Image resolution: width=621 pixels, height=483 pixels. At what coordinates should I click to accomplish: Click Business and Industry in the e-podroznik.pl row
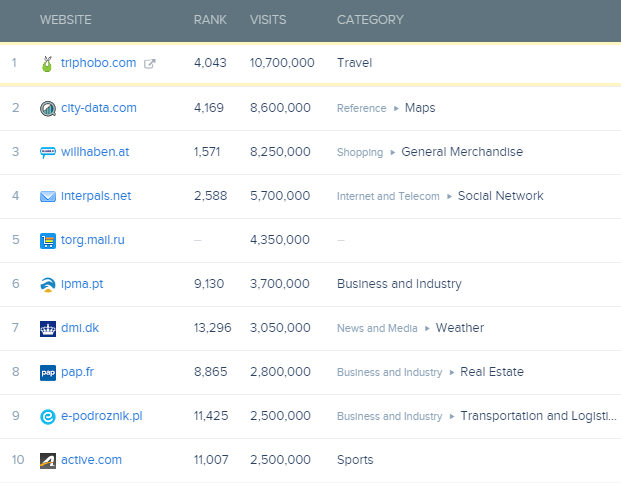pos(389,416)
